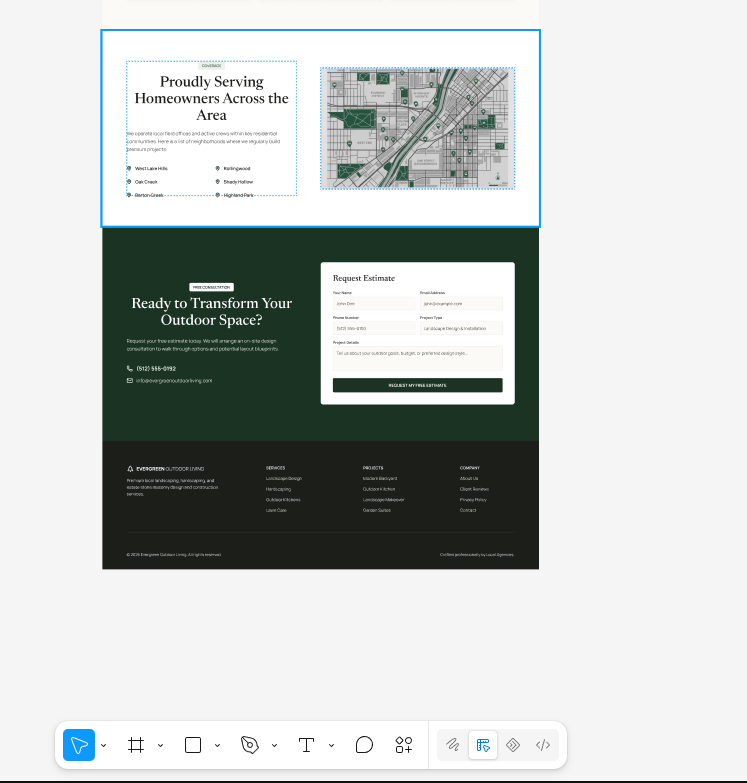This screenshot has height=783, width=747.
Task: Click the Privacy Policy footer link
Action: click(473, 499)
